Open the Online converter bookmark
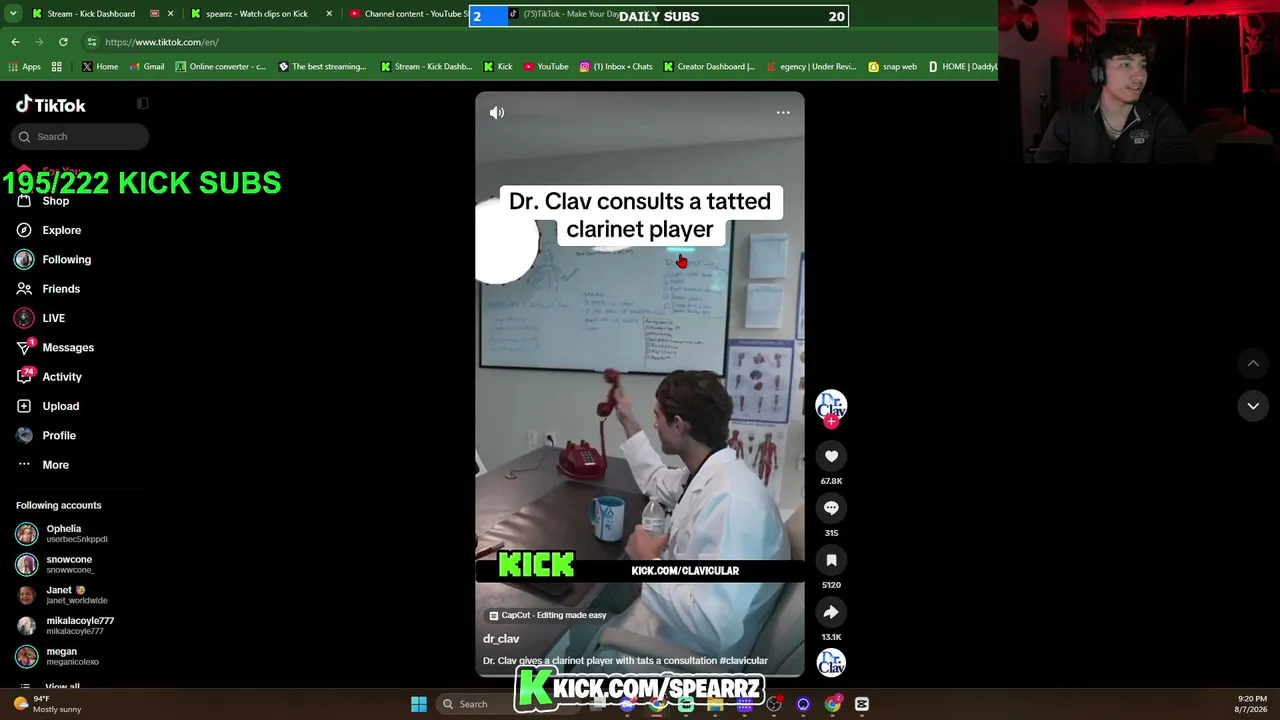 (221, 67)
